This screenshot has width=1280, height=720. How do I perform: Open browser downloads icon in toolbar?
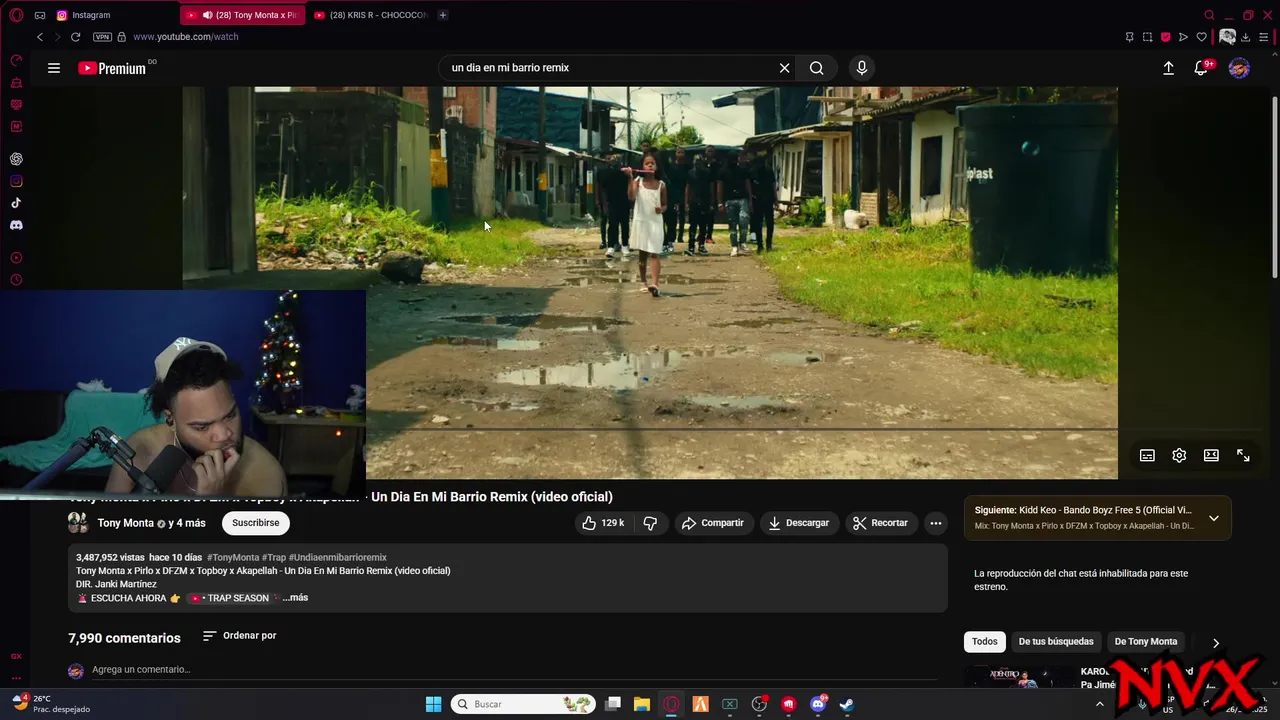(x=1245, y=37)
